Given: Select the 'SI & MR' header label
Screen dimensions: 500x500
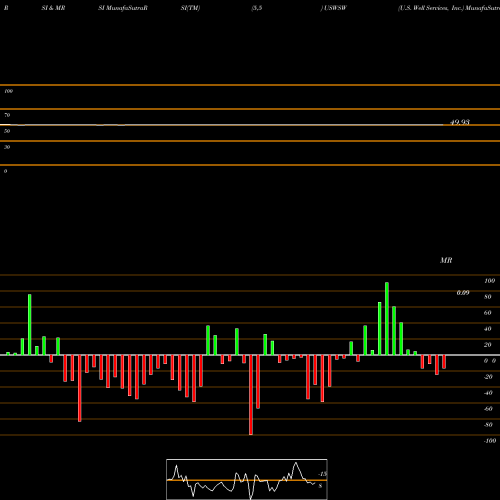Looking at the screenshot, I should click(x=53, y=8).
